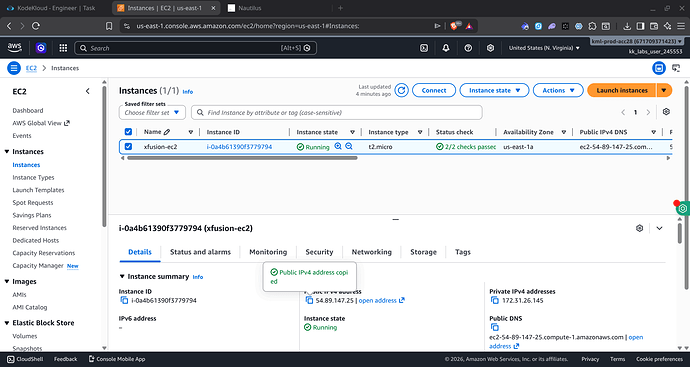690x367 pixels.
Task: Open instance ID link i-0a4b61390f3779794
Action: [239, 147]
